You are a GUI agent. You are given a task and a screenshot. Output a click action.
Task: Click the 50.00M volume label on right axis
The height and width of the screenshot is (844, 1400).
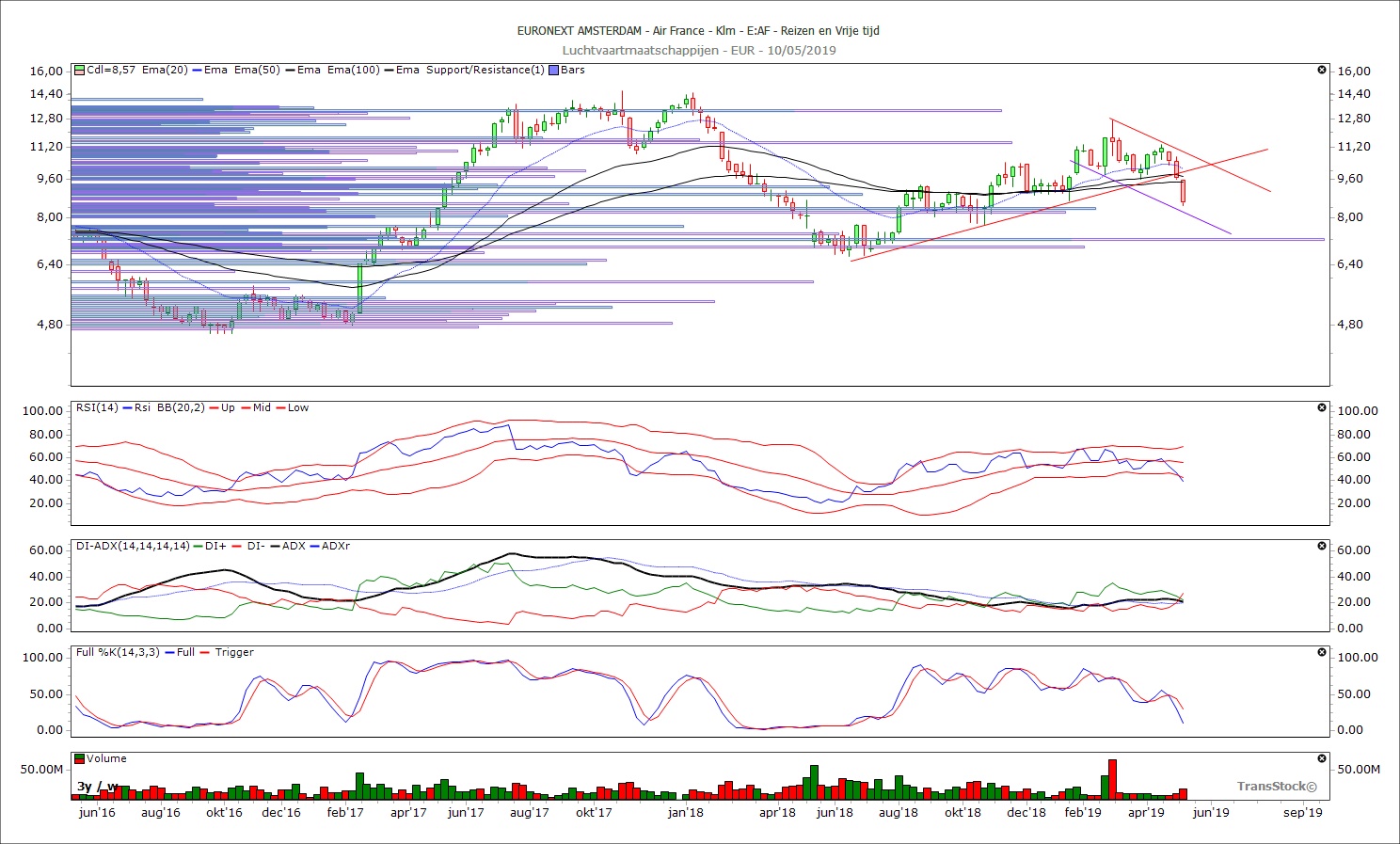(1359, 770)
